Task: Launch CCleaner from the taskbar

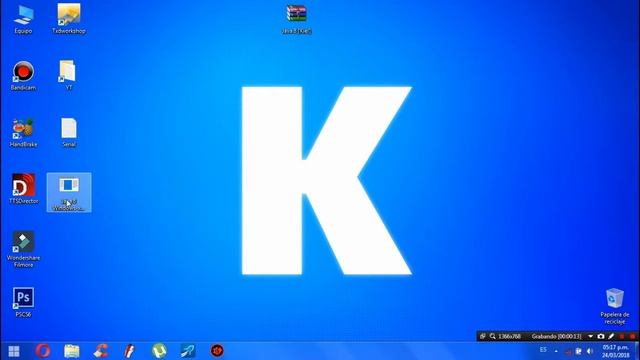Action: tap(101, 351)
